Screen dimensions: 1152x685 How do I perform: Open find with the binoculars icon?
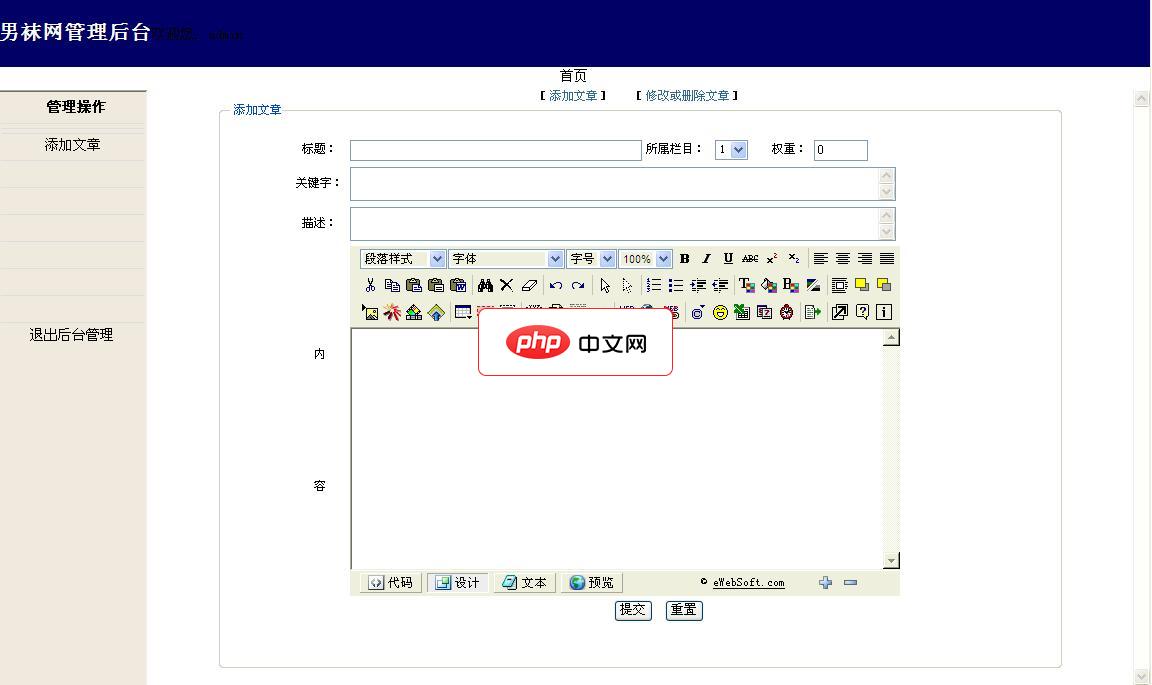point(486,285)
